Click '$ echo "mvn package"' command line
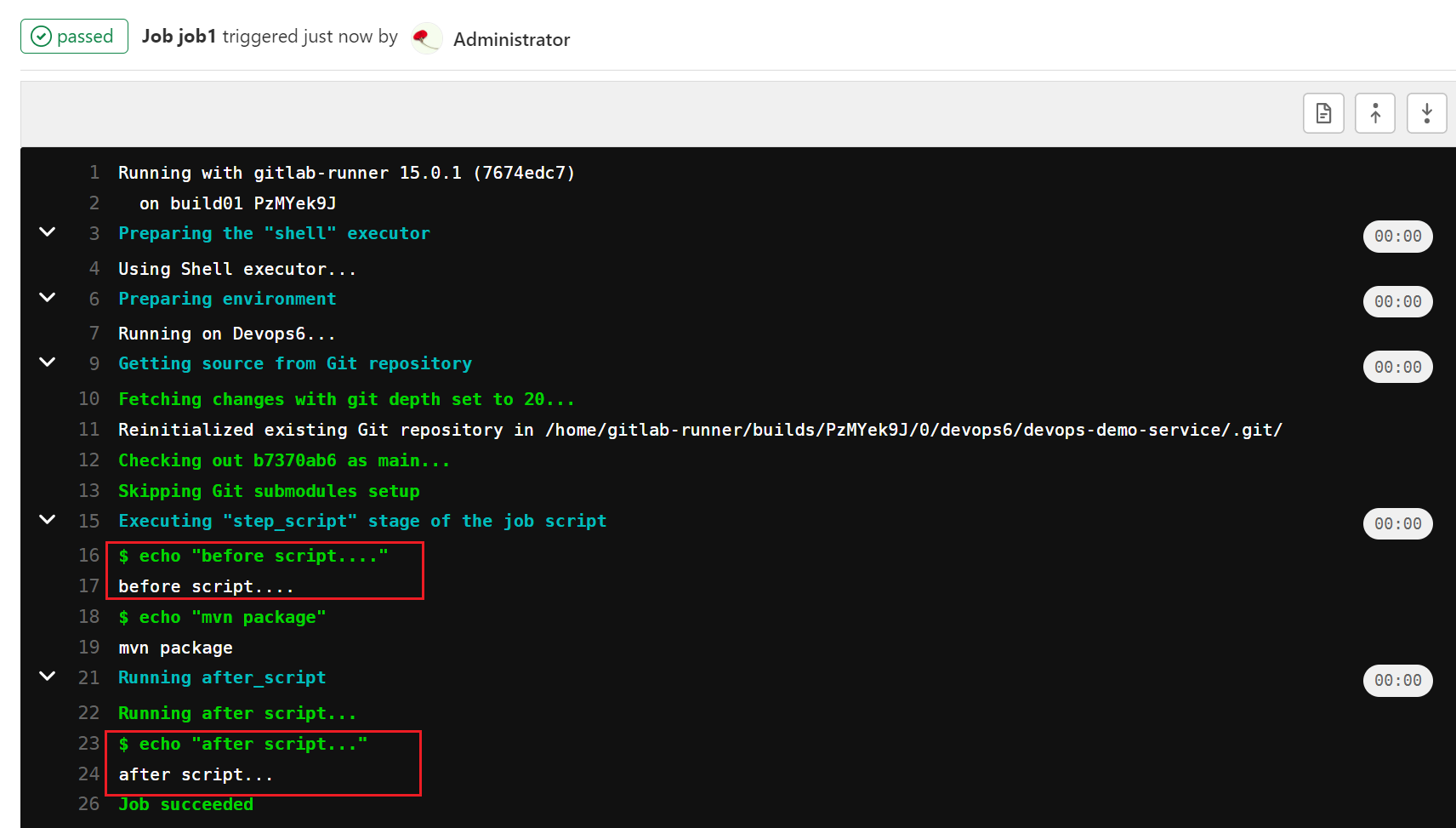The image size is (1456, 828). click(222, 617)
